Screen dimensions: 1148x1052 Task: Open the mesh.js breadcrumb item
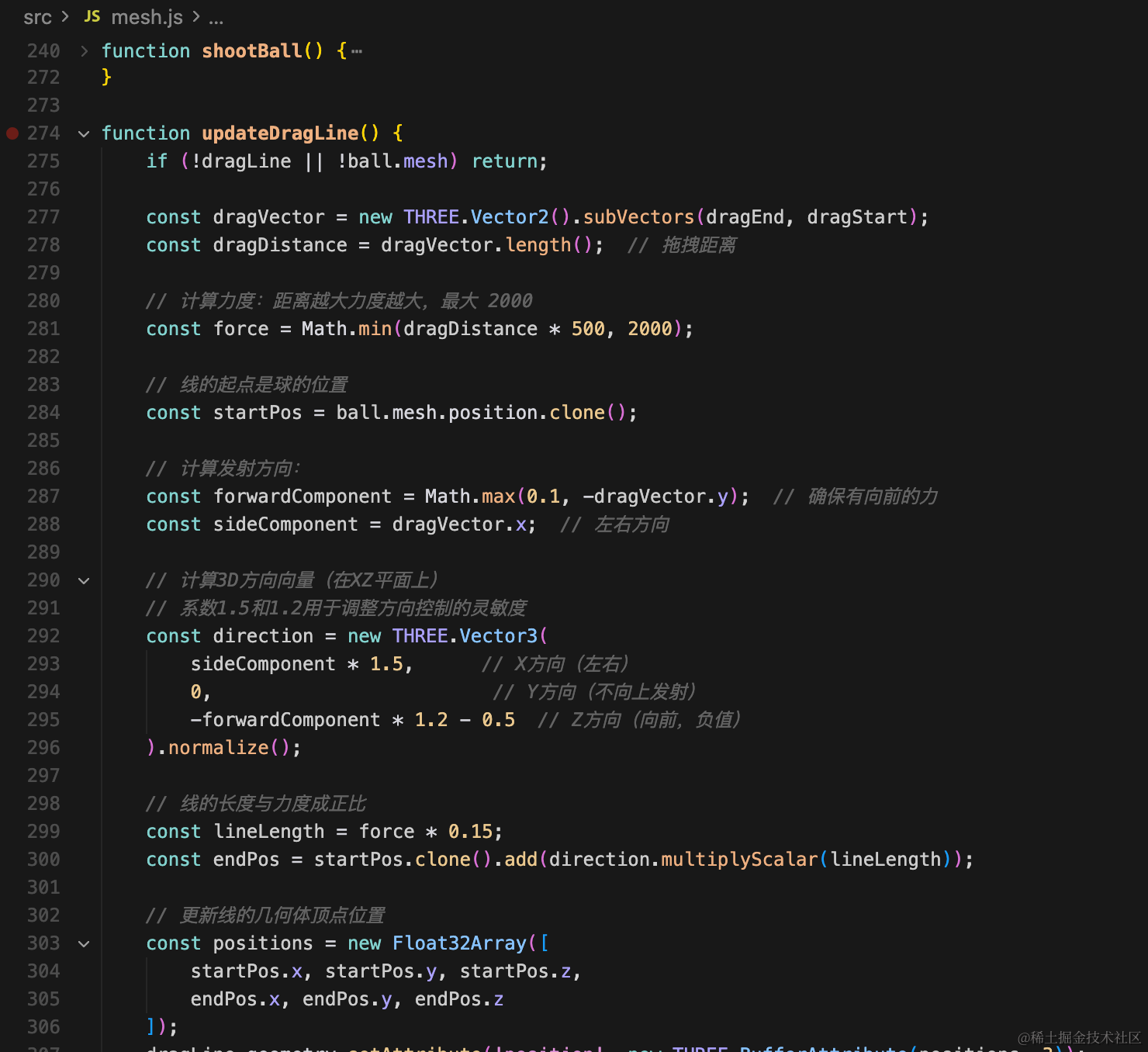147,17
